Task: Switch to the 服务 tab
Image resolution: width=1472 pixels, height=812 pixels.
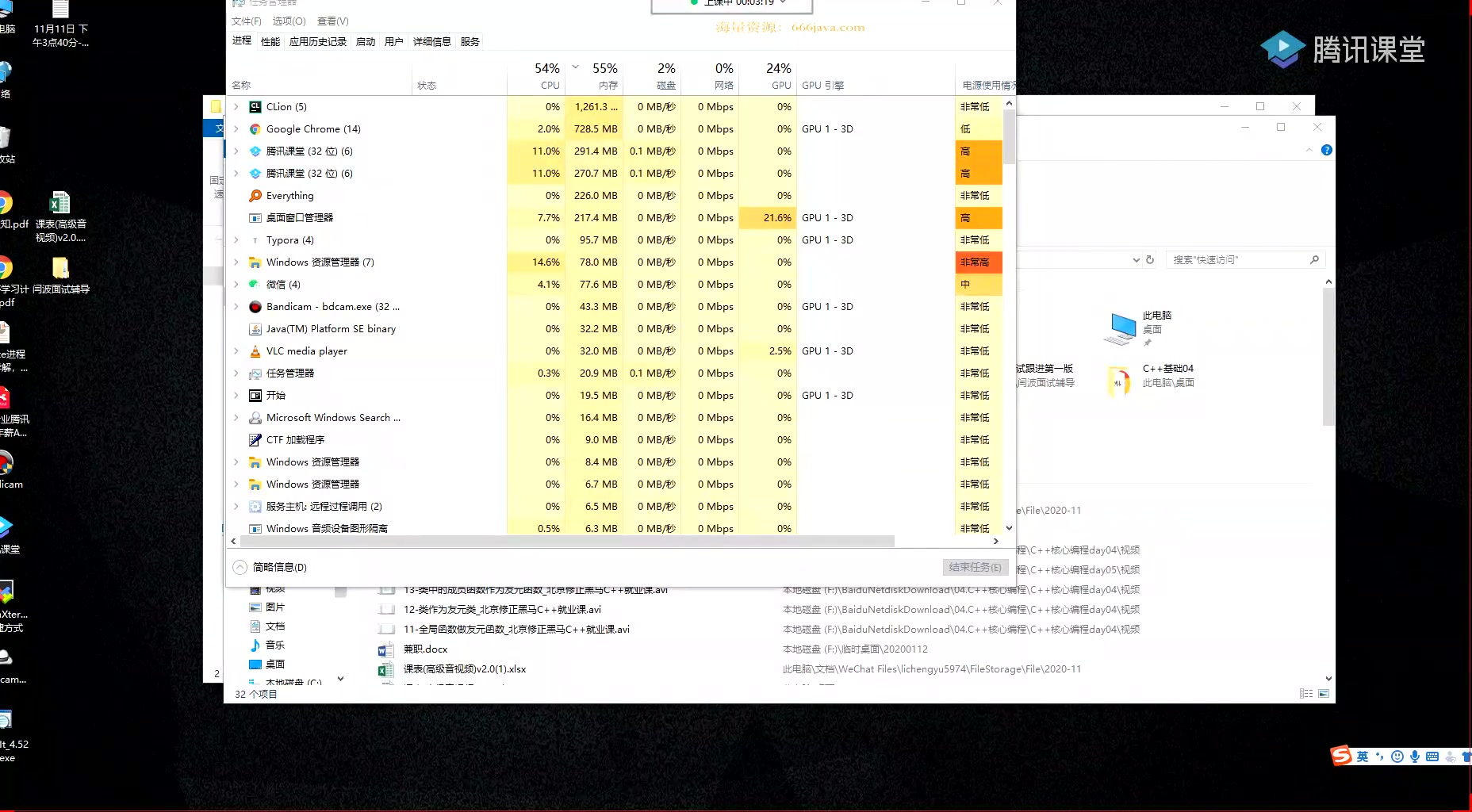Action: [470, 42]
